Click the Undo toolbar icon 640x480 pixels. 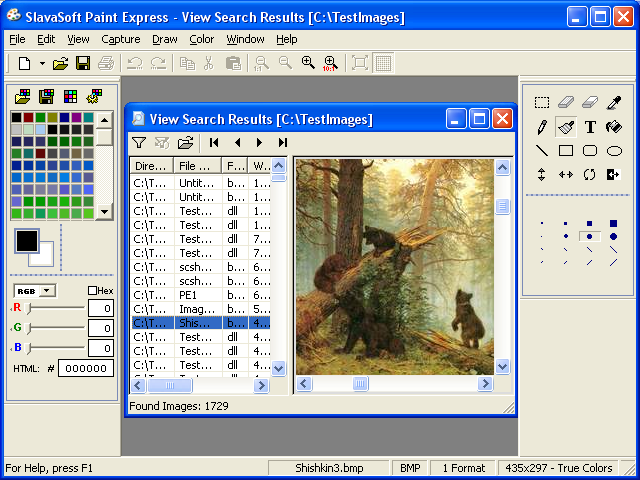tap(134, 63)
